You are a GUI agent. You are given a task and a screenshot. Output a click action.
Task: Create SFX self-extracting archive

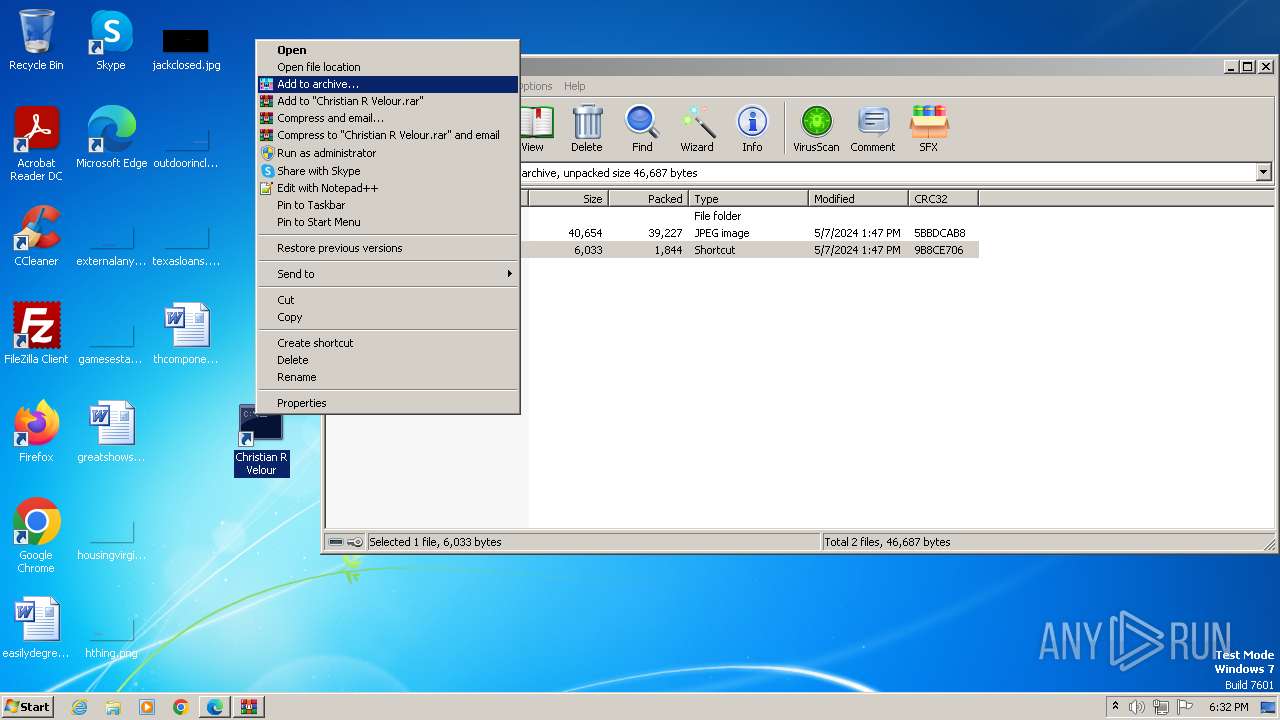pyautogui.click(x=929, y=129)
